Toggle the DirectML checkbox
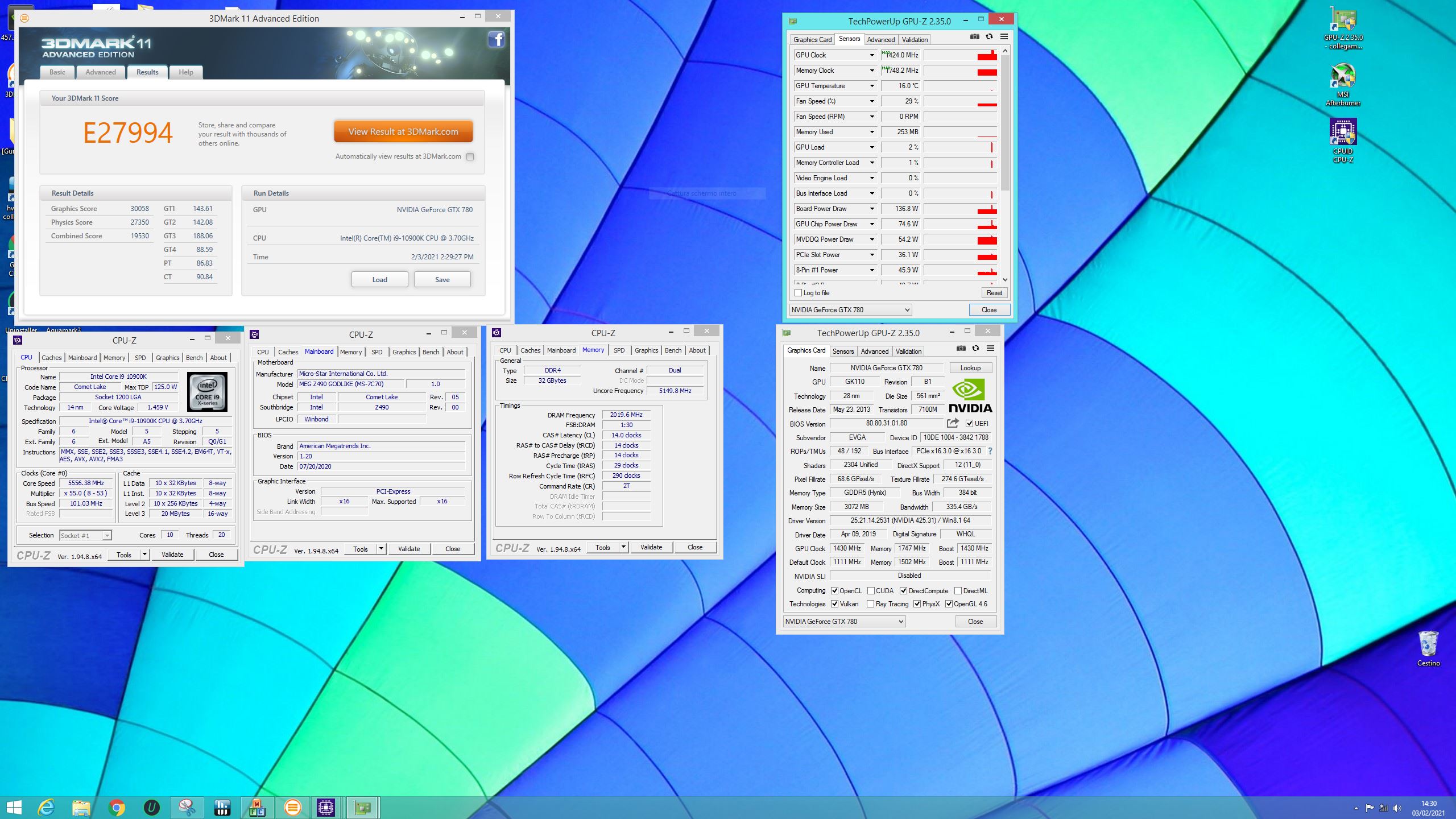The height and width of the screenshot is (819, 1456). 958,591
